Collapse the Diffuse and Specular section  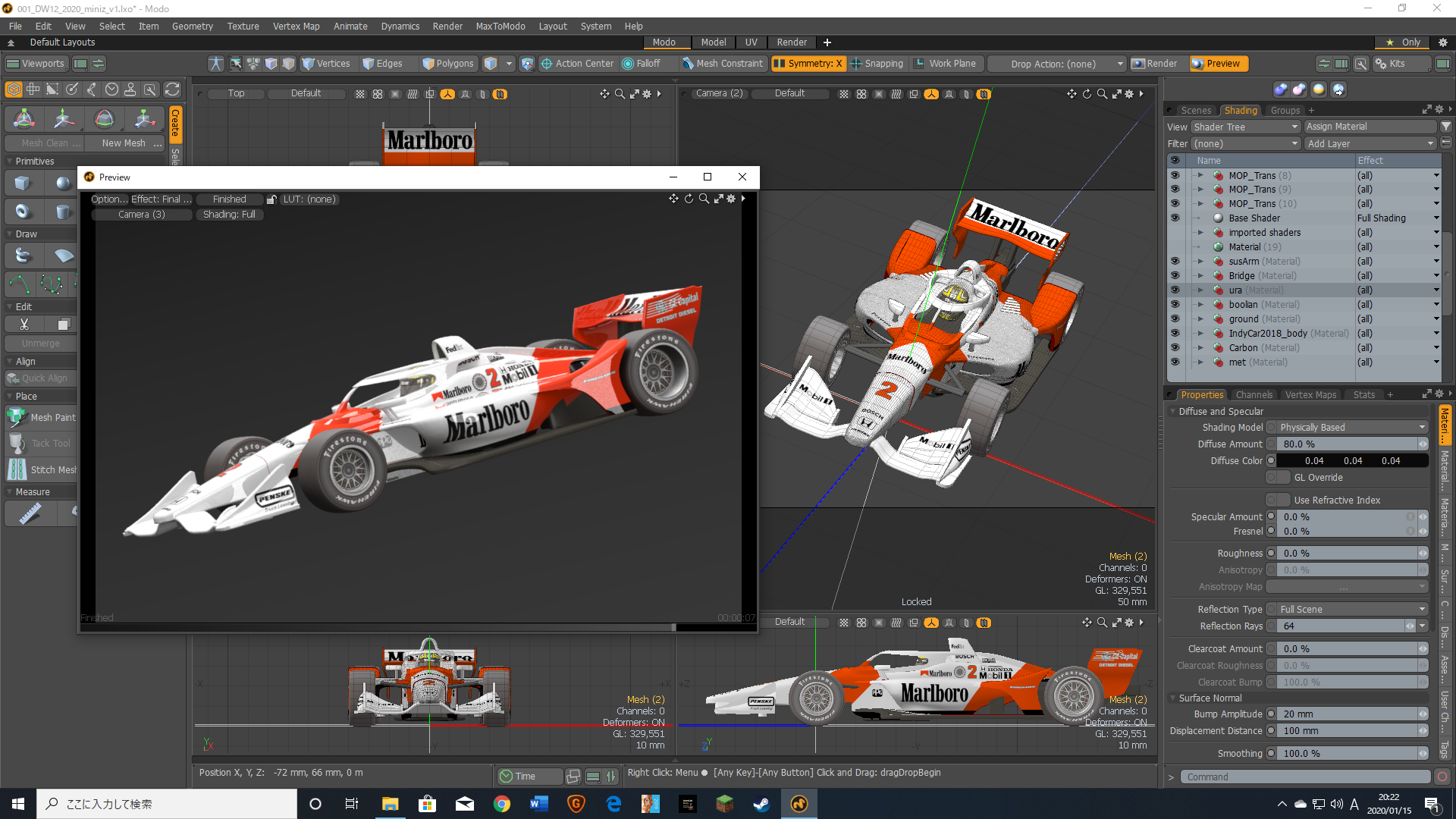(1173, 411)
